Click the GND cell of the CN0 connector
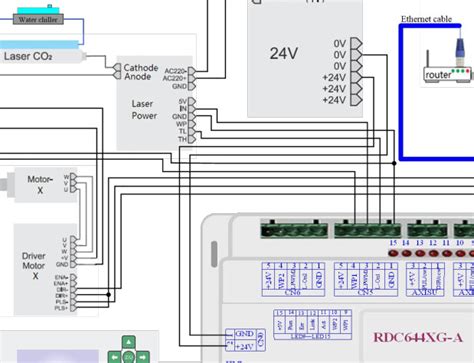This screenshot has width=474, height=363. coord(244,334)
